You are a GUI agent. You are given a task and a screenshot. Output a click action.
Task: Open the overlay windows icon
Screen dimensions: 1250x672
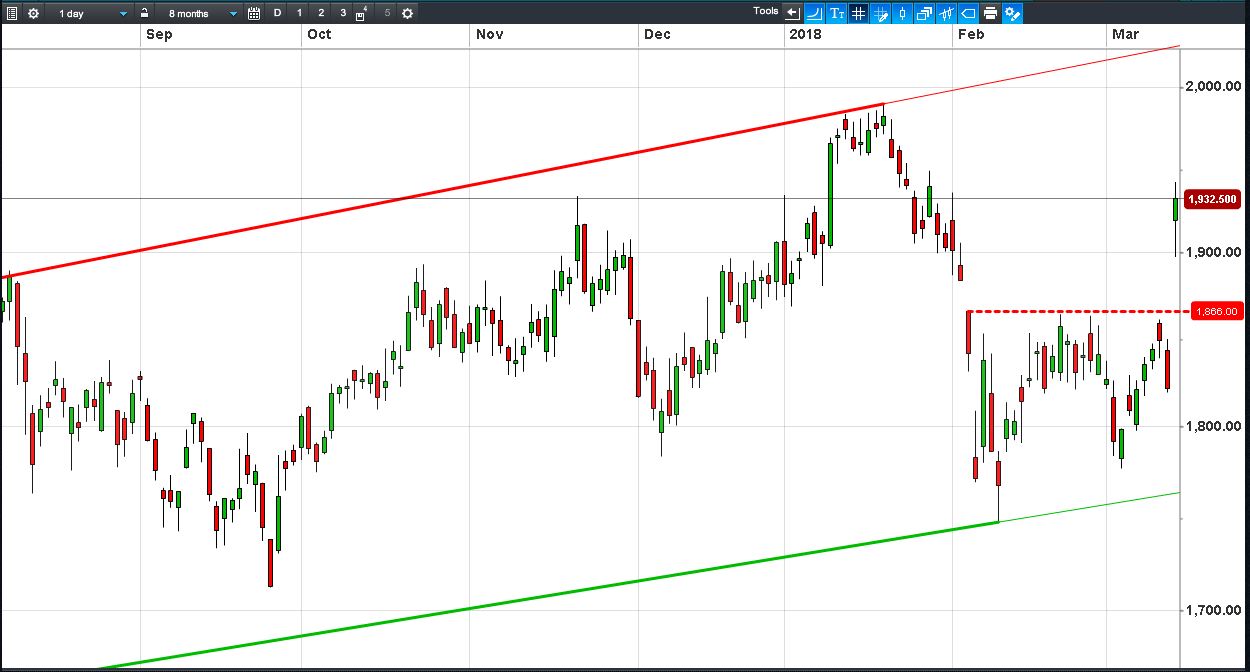pos(924,13)
